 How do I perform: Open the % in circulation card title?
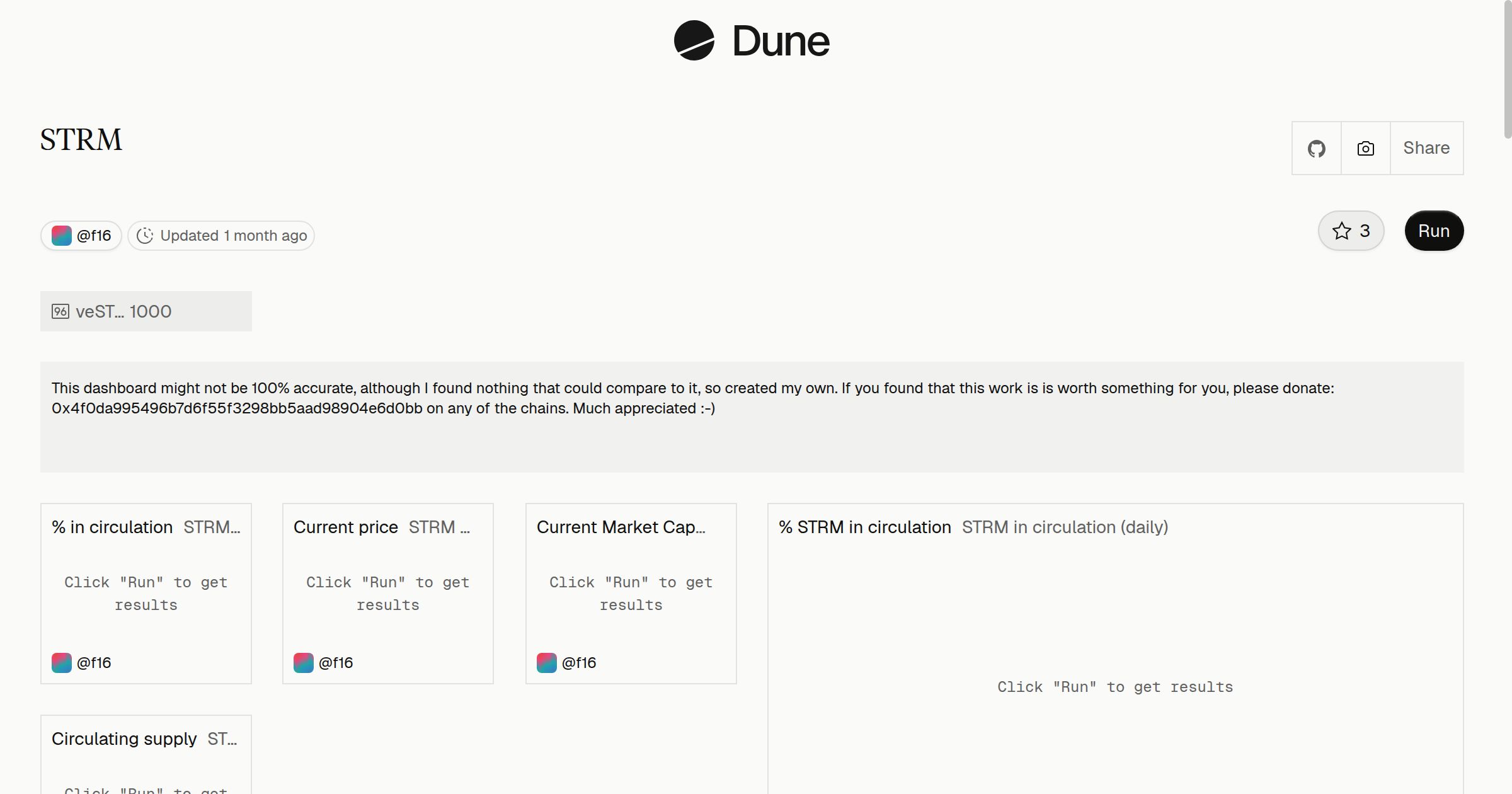pyautogui.click(x=112, y=527)
